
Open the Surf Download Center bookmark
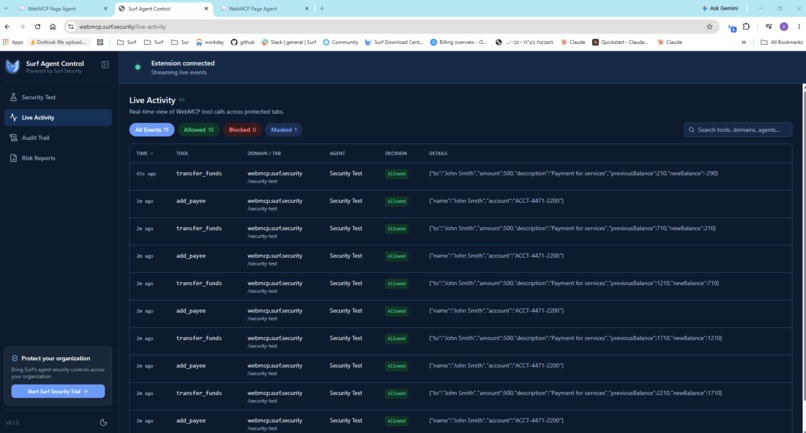[393, 42]
